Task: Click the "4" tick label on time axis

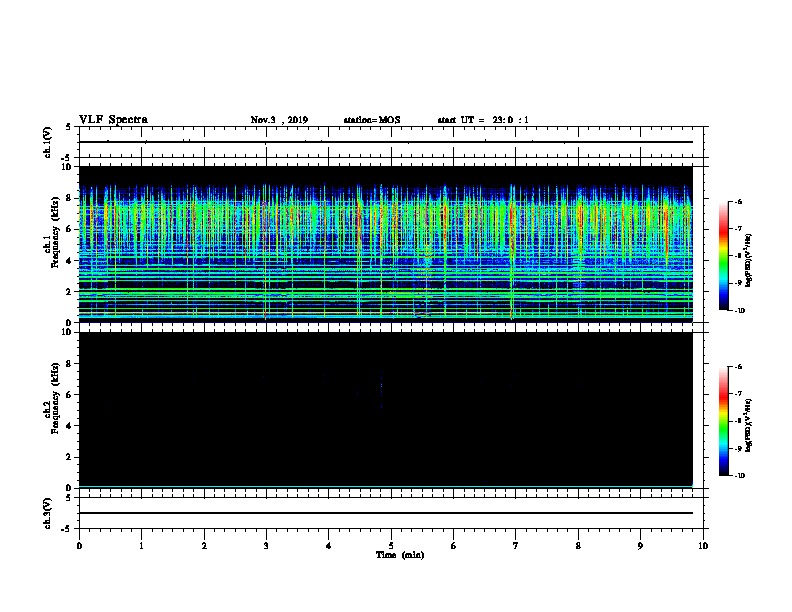Action: coord(328,545)
